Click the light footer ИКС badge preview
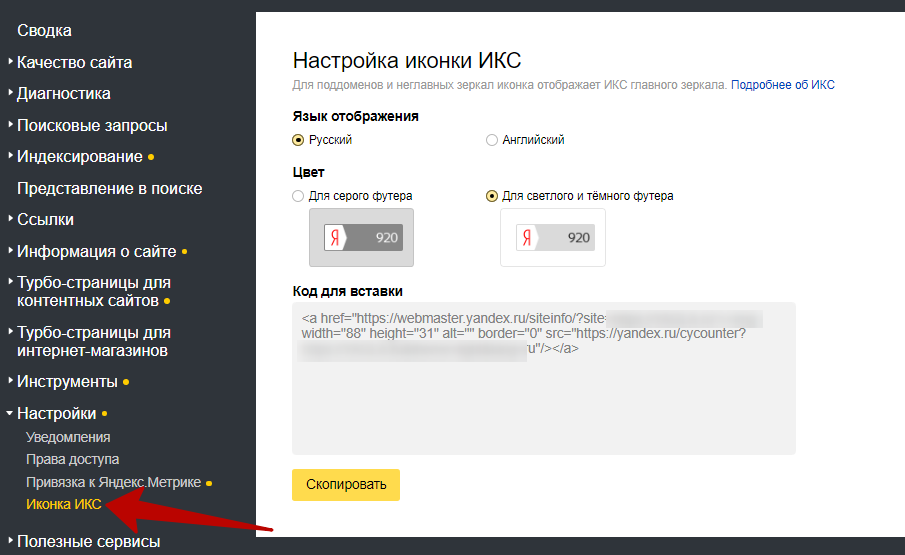Screen dimensions: 905x555 [x=553, y=238]
